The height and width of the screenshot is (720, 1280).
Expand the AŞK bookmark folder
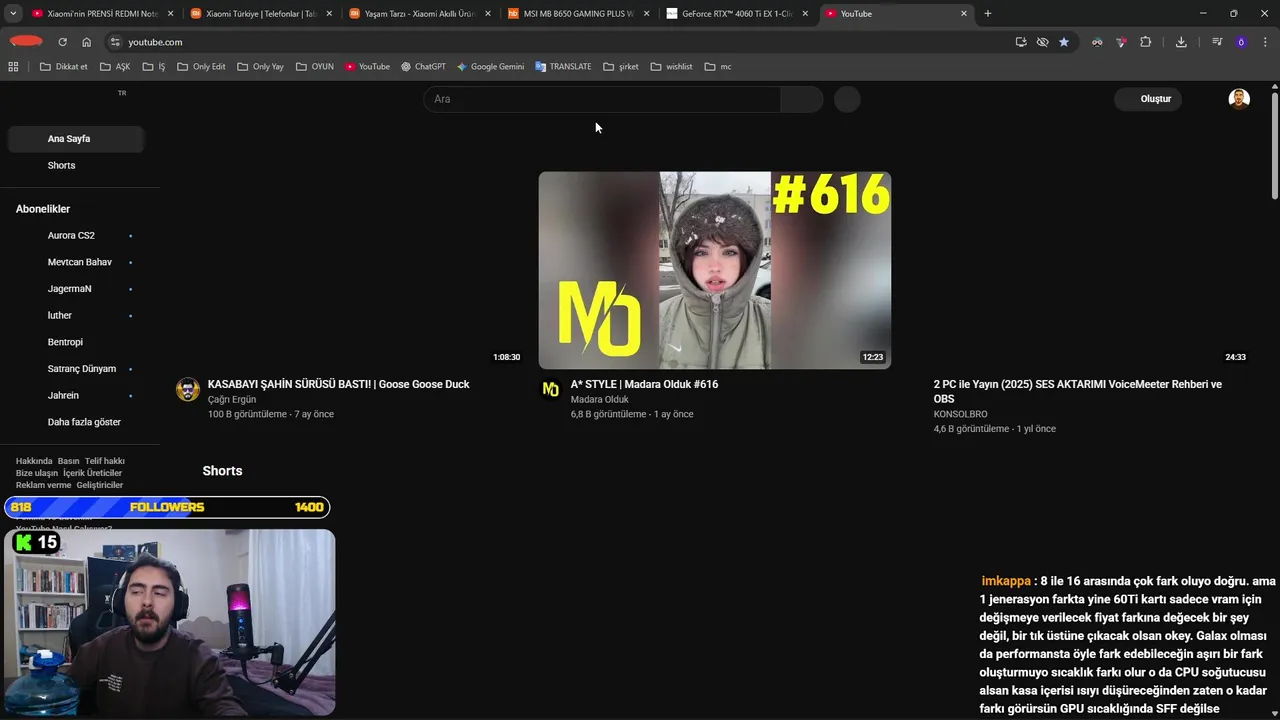pos(115,67)
